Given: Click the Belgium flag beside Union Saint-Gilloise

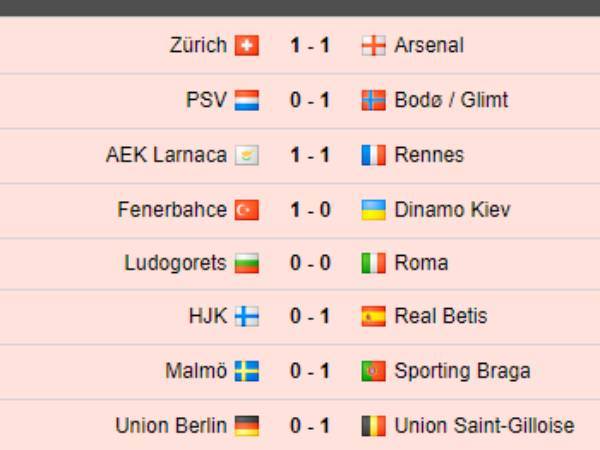Looking at the screenshot, I should tap(373, 426).
